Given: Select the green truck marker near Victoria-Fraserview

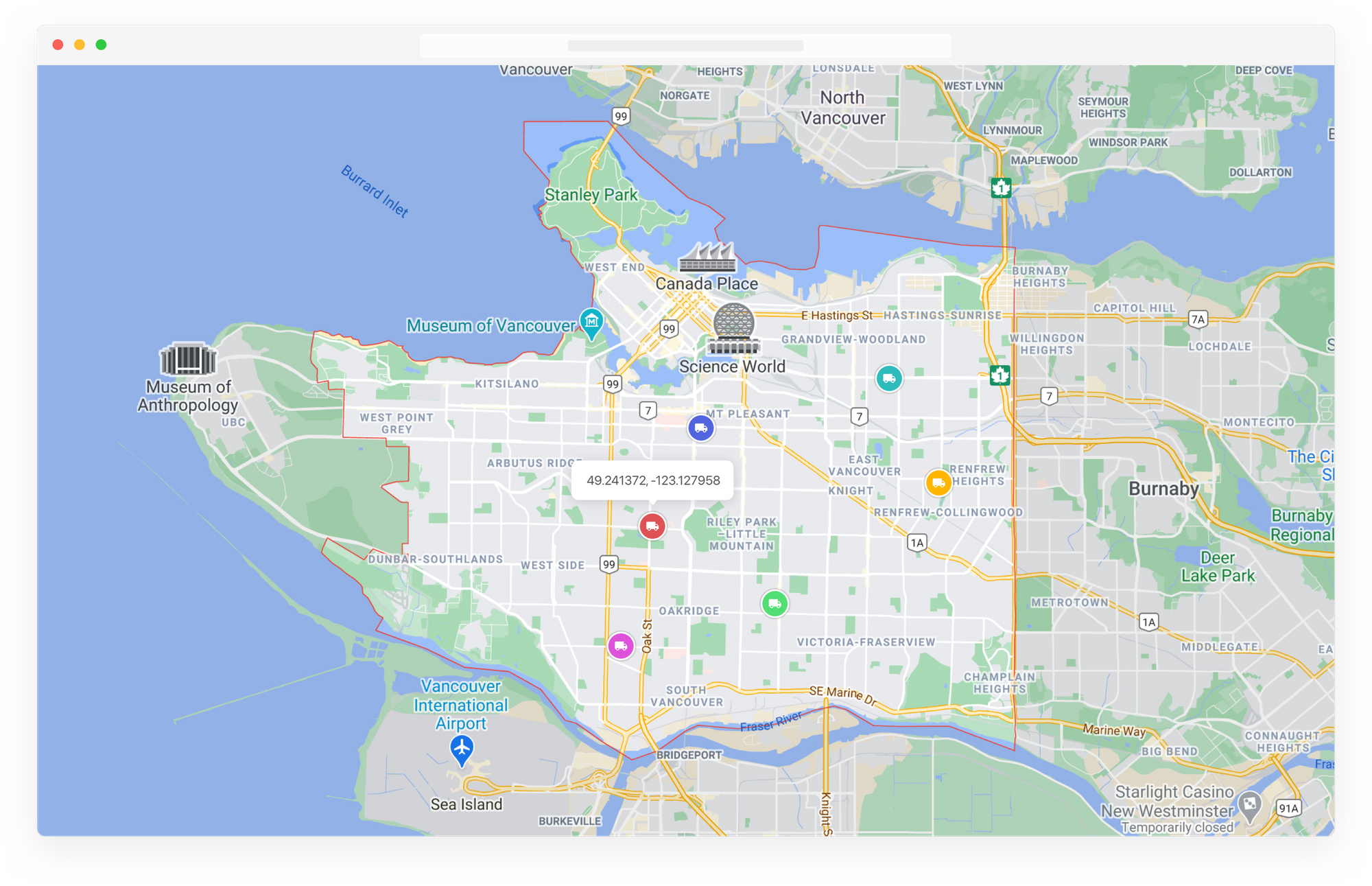Looking at the screenshot, I should pos(774,605).
